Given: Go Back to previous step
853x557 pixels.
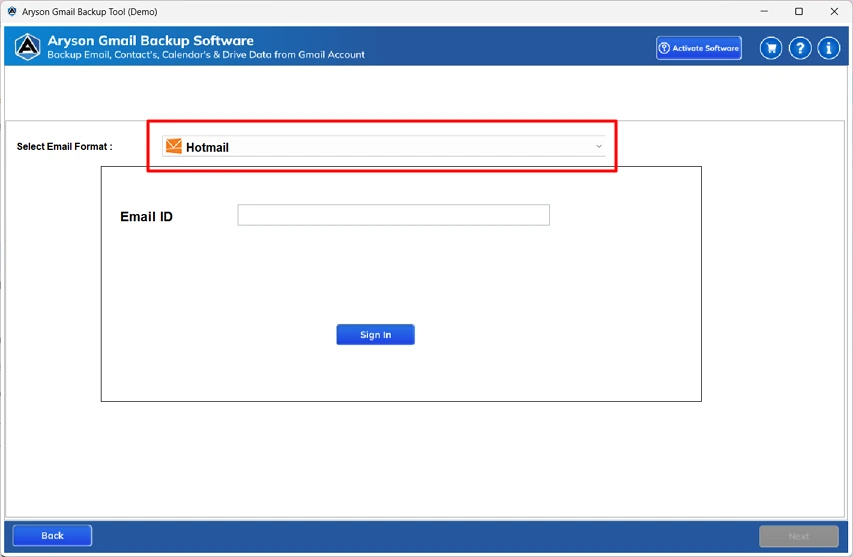Looking at the screenshot, I should click(x=52, y=535).
